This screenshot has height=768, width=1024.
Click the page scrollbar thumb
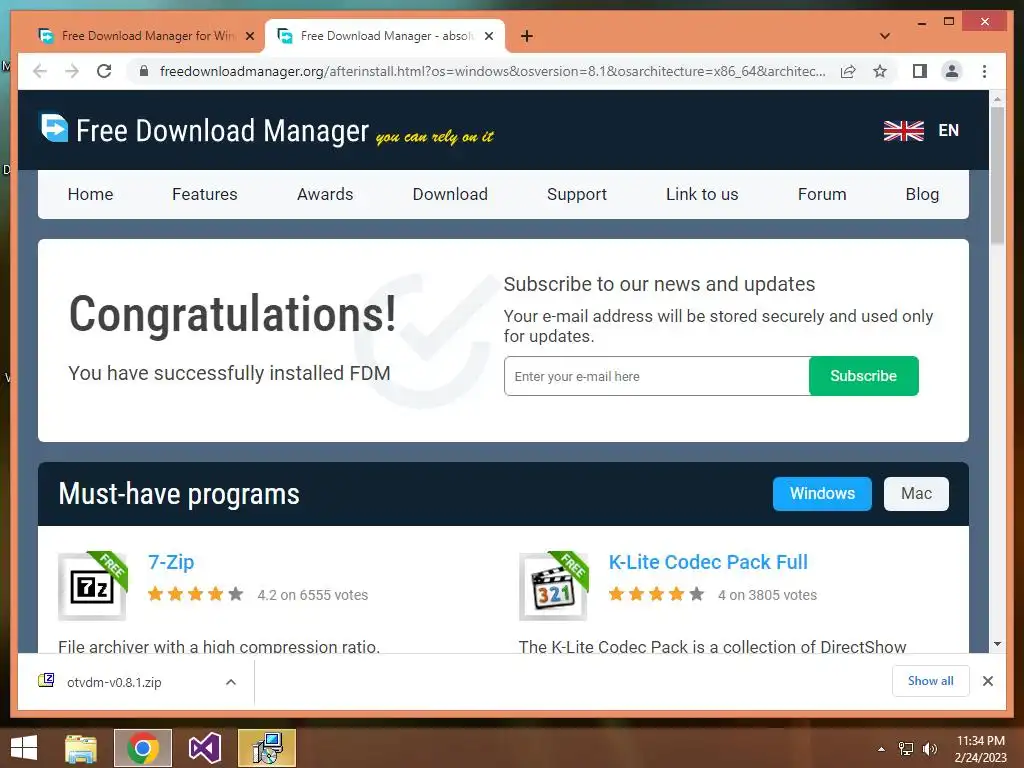(997, 174)
